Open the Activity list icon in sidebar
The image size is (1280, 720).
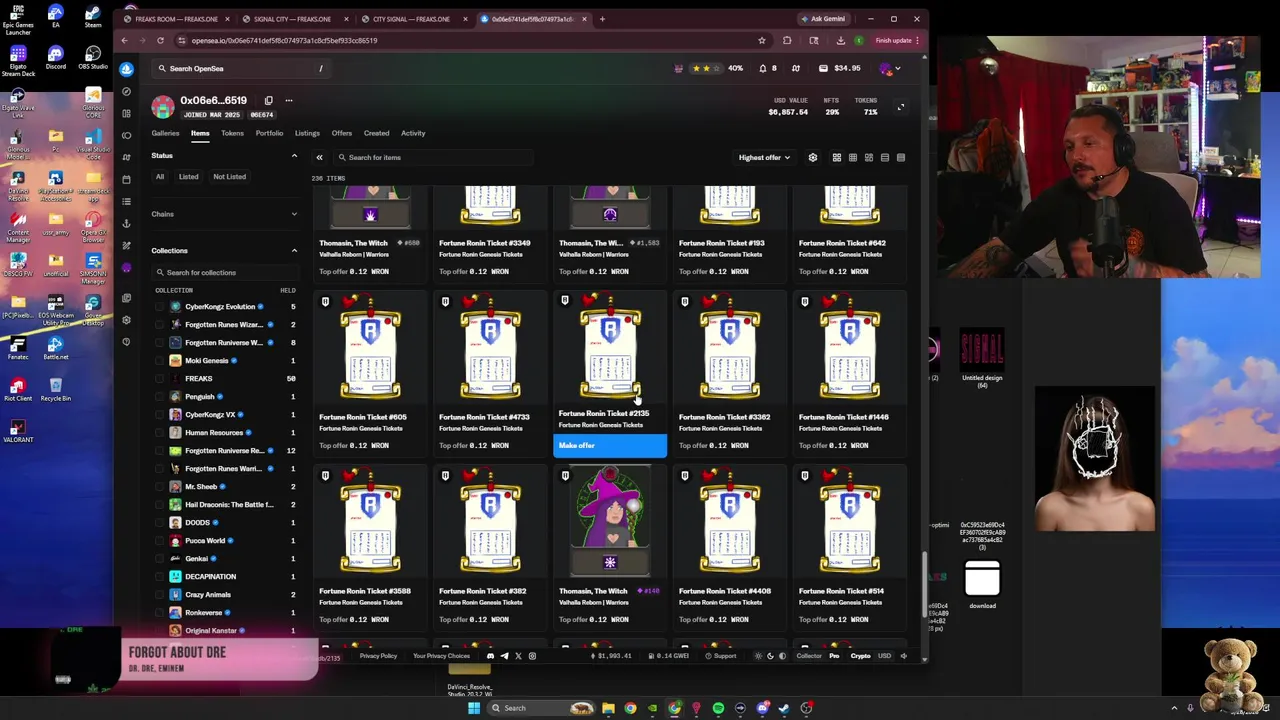tap(126, 201)
